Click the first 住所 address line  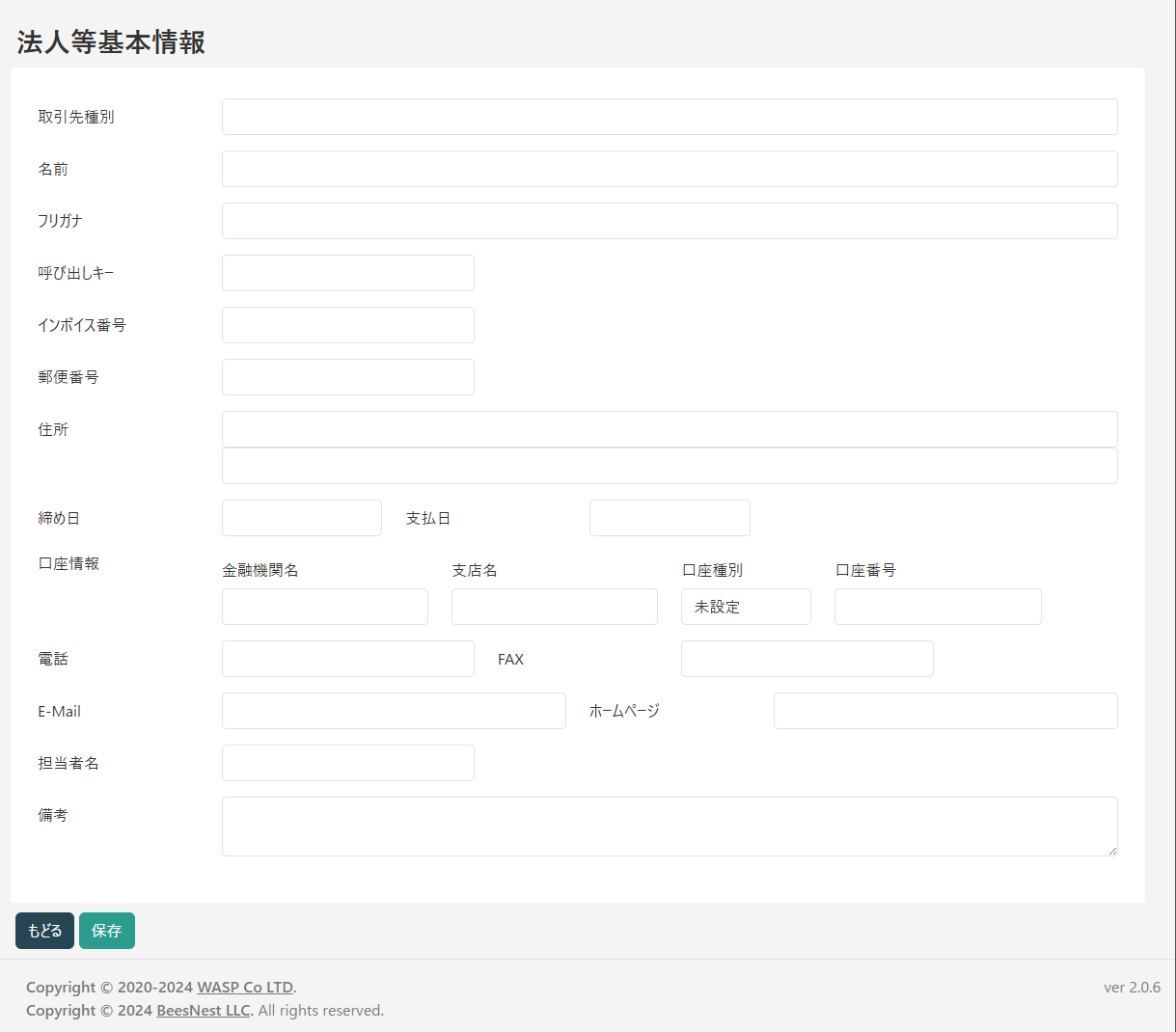[670, 429]
